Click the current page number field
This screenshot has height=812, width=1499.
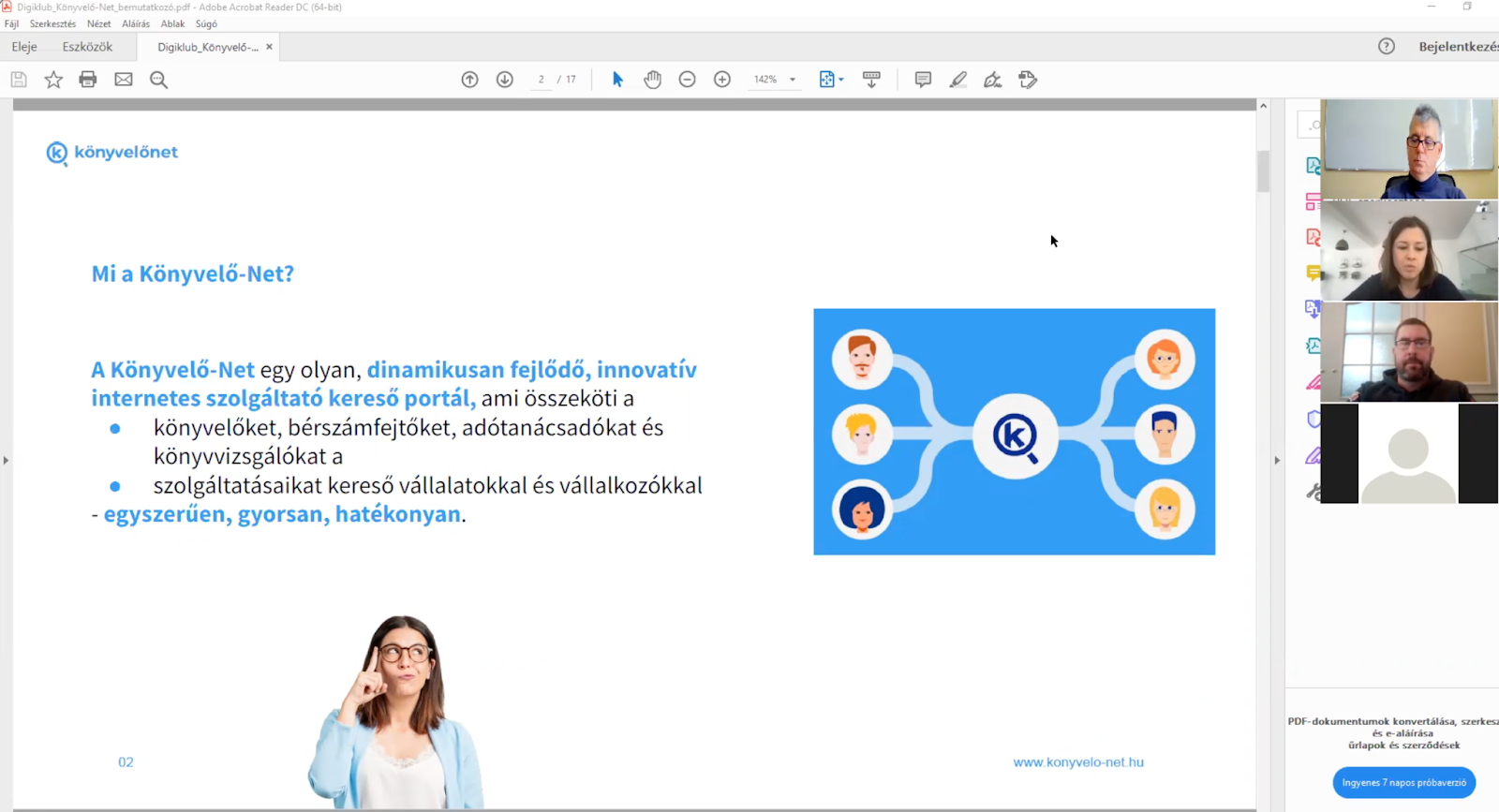pos(542,80)
